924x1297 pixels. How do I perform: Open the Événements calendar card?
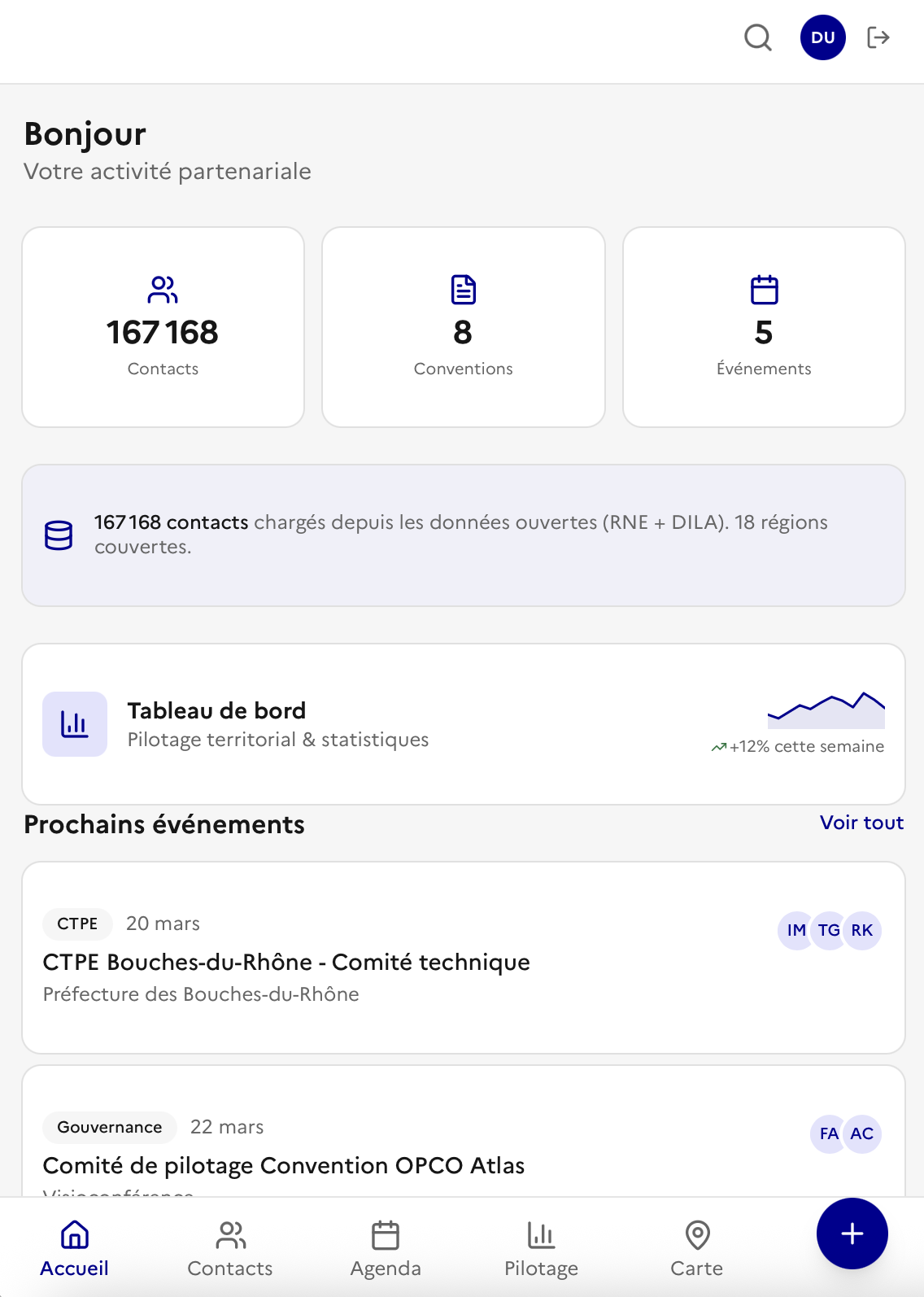click(x=763, y=327)
